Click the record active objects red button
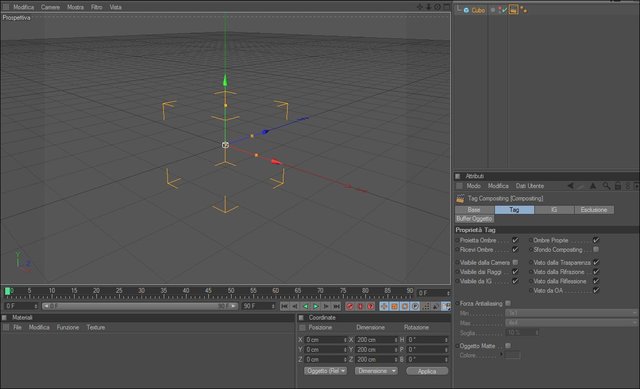The image size is (640, 389). [x=350, y=306]
